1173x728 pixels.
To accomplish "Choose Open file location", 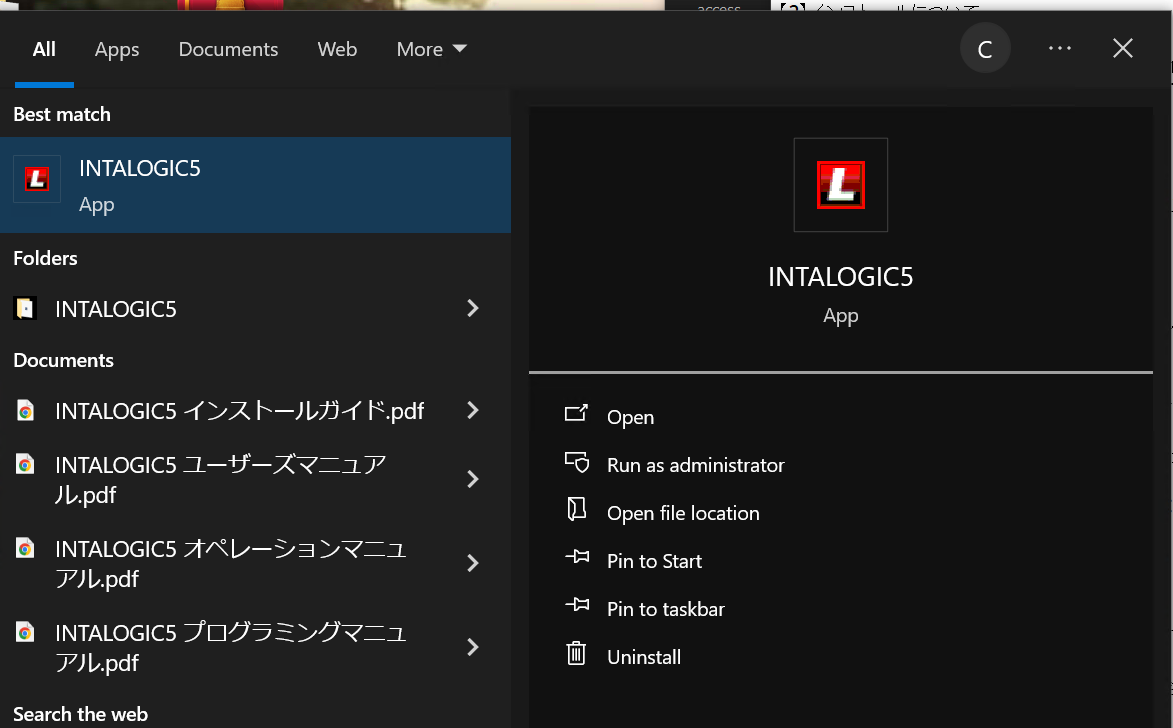I will [683, 513].
